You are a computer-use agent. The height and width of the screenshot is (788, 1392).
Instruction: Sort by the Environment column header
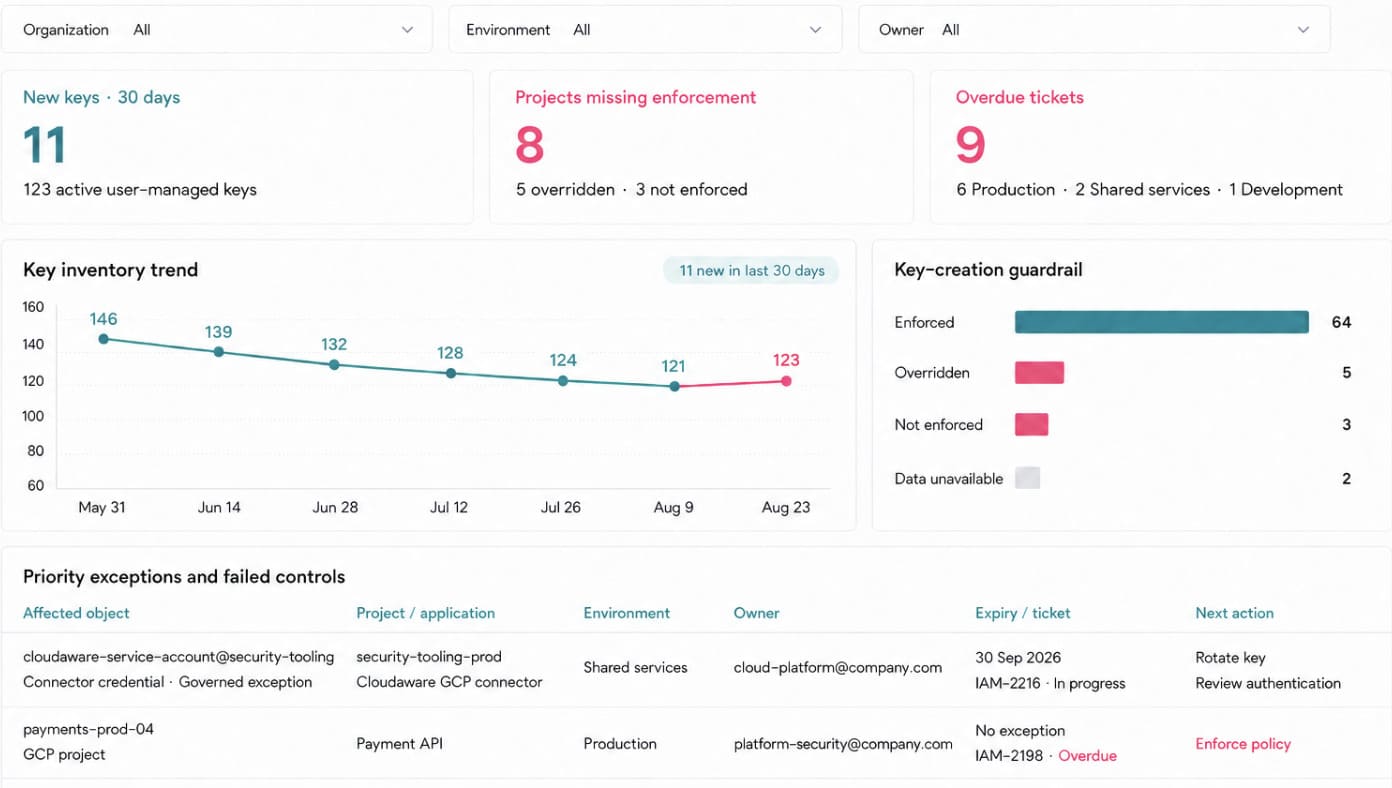point(627,613)
